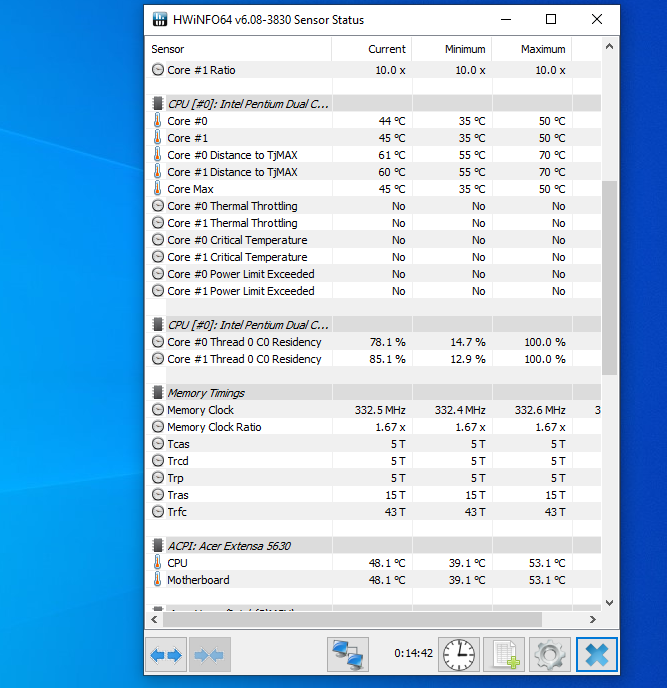Click the ACPI CPU thermometer icon
Image resolution: width=667 pixels, height=688 pixels.
[x=157, y=562]
